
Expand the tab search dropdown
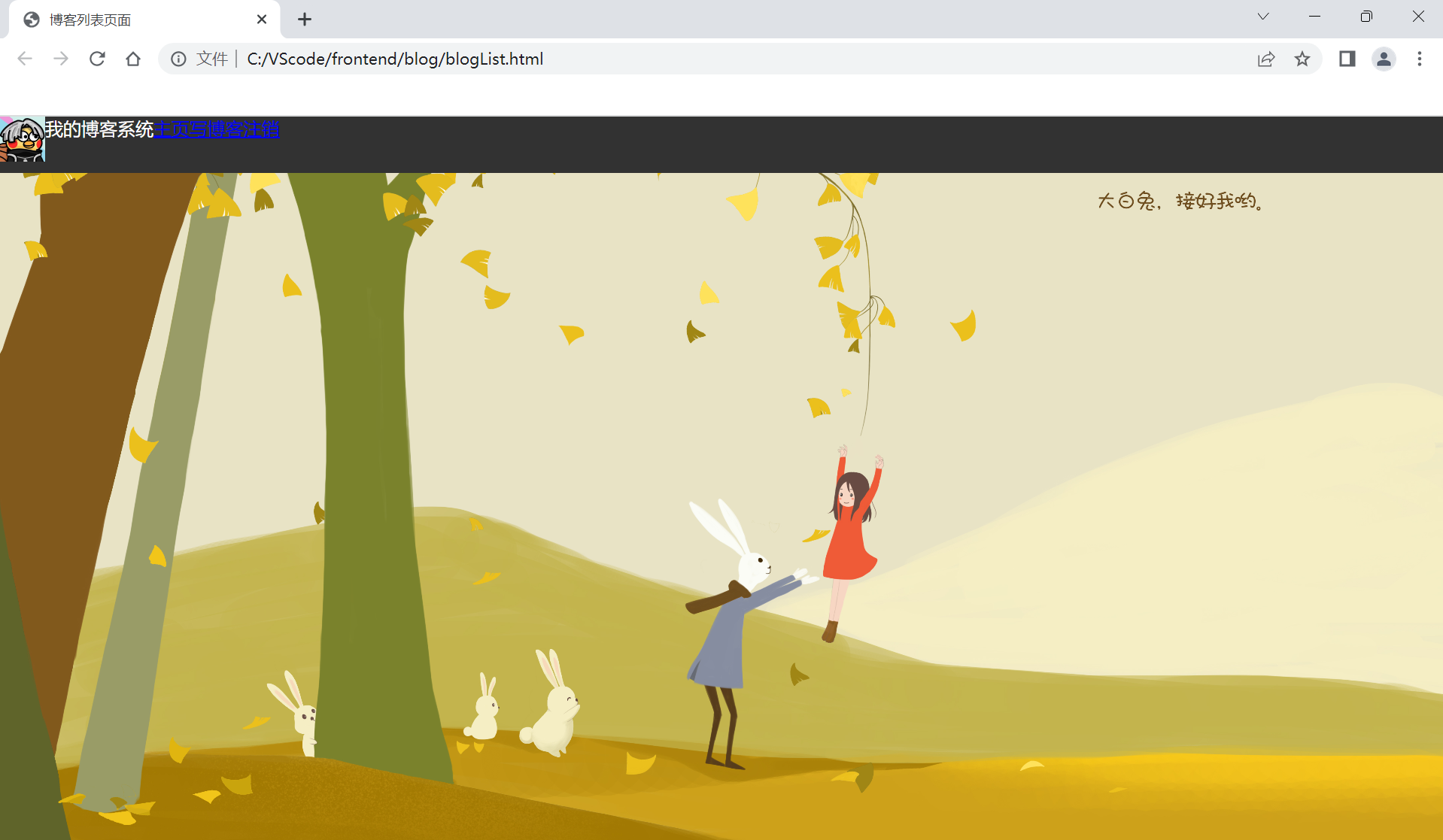pyautogui.click(x=1263, y=17)
